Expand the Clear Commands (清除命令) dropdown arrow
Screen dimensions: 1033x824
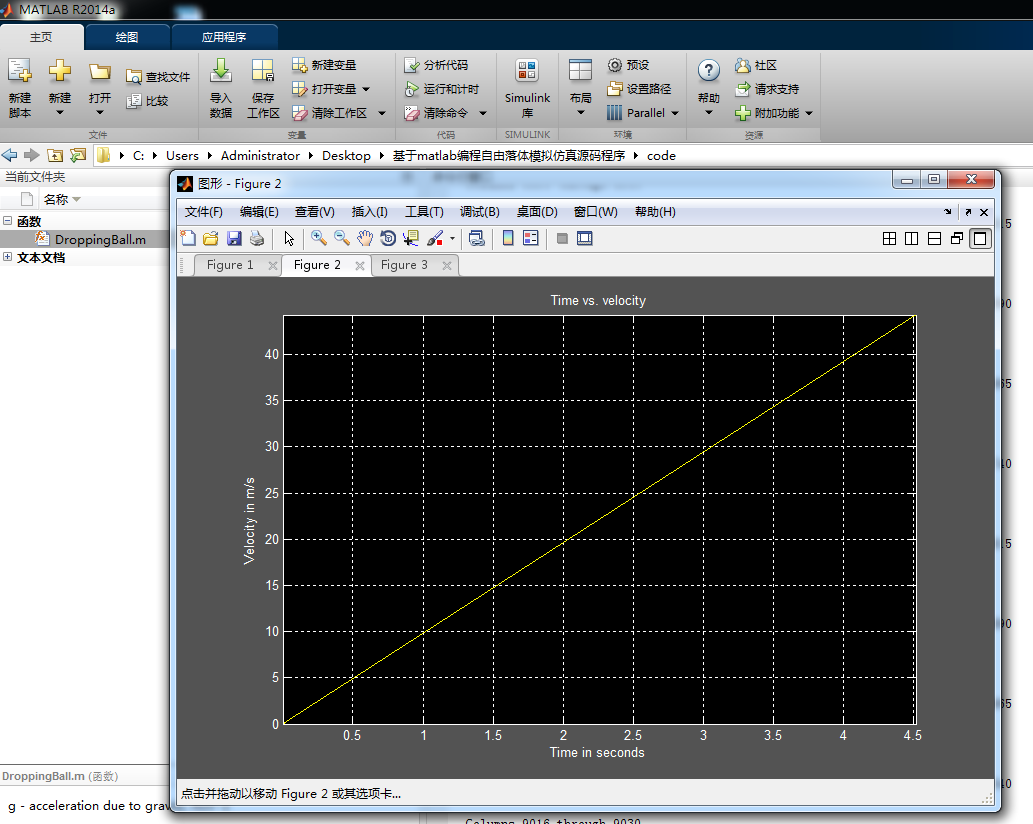[483, 113]
